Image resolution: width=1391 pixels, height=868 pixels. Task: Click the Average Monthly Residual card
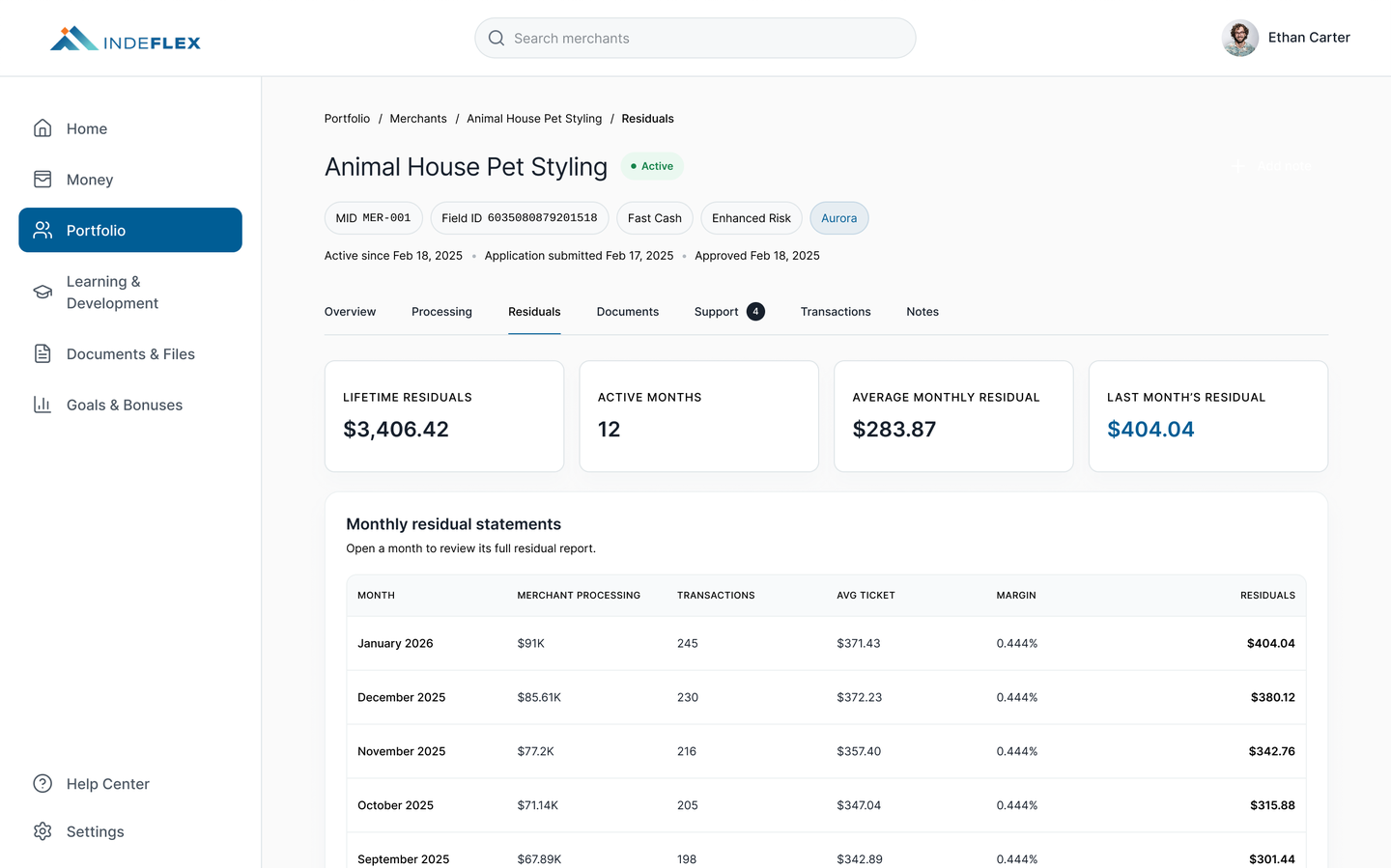953,416
